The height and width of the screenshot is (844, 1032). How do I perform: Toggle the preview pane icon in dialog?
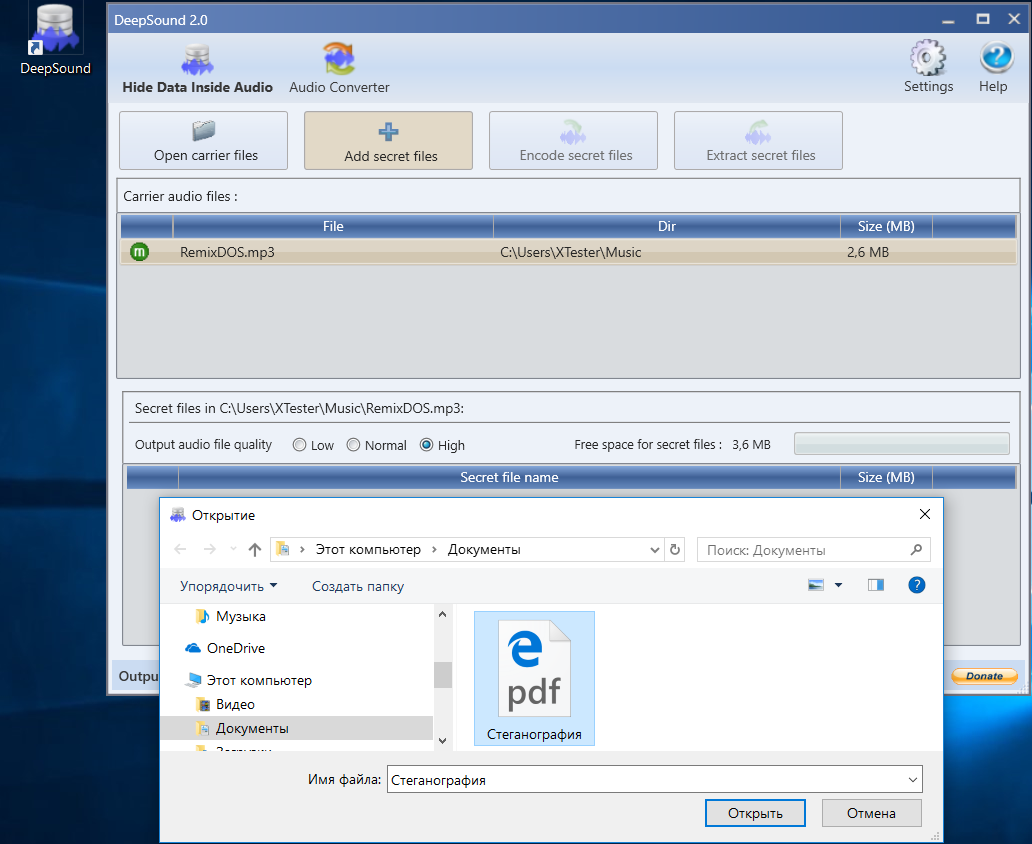point(876,585)
